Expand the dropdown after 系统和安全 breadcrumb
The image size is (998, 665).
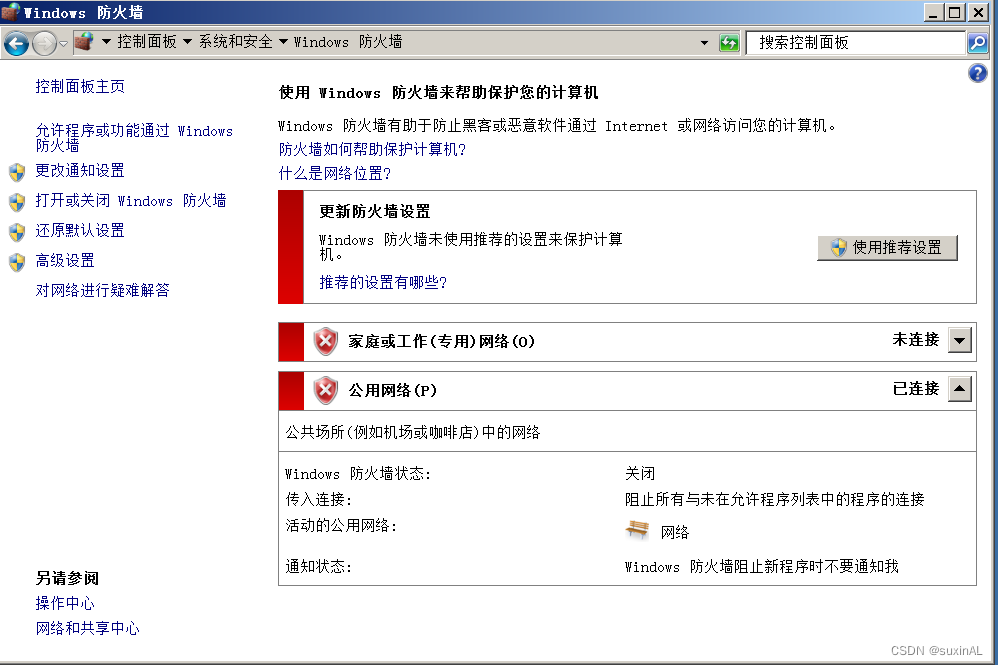(x=283, y=42)
